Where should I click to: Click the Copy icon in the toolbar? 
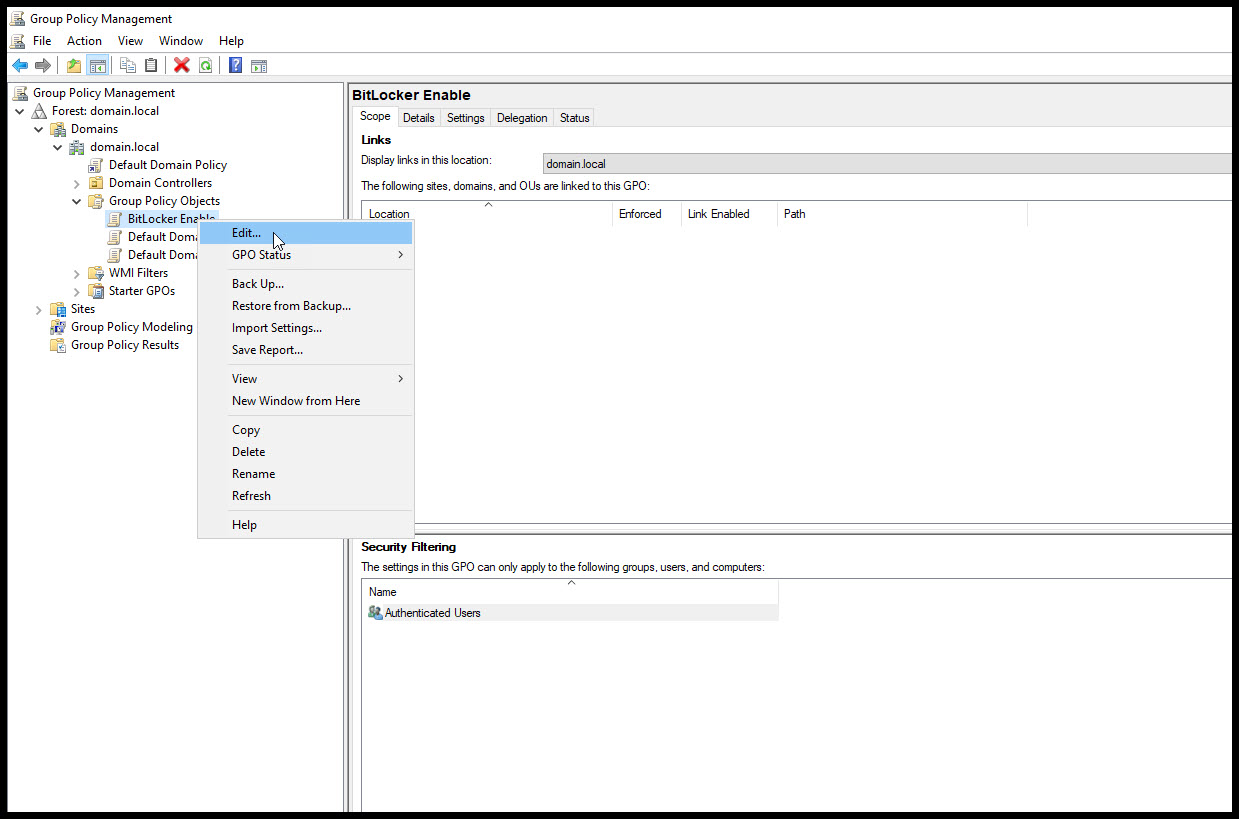127,64
